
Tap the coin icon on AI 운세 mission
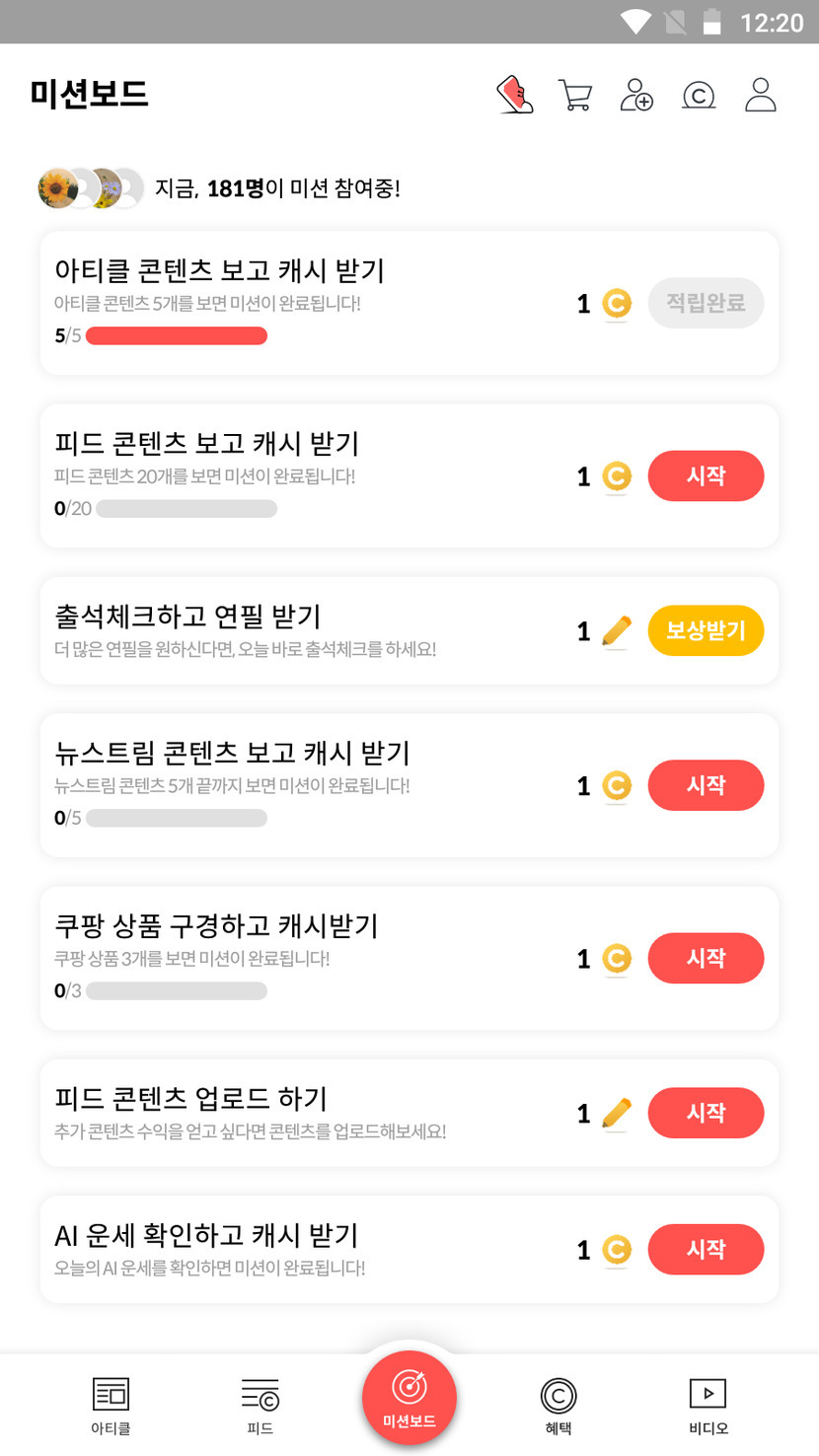point(617,1250)
